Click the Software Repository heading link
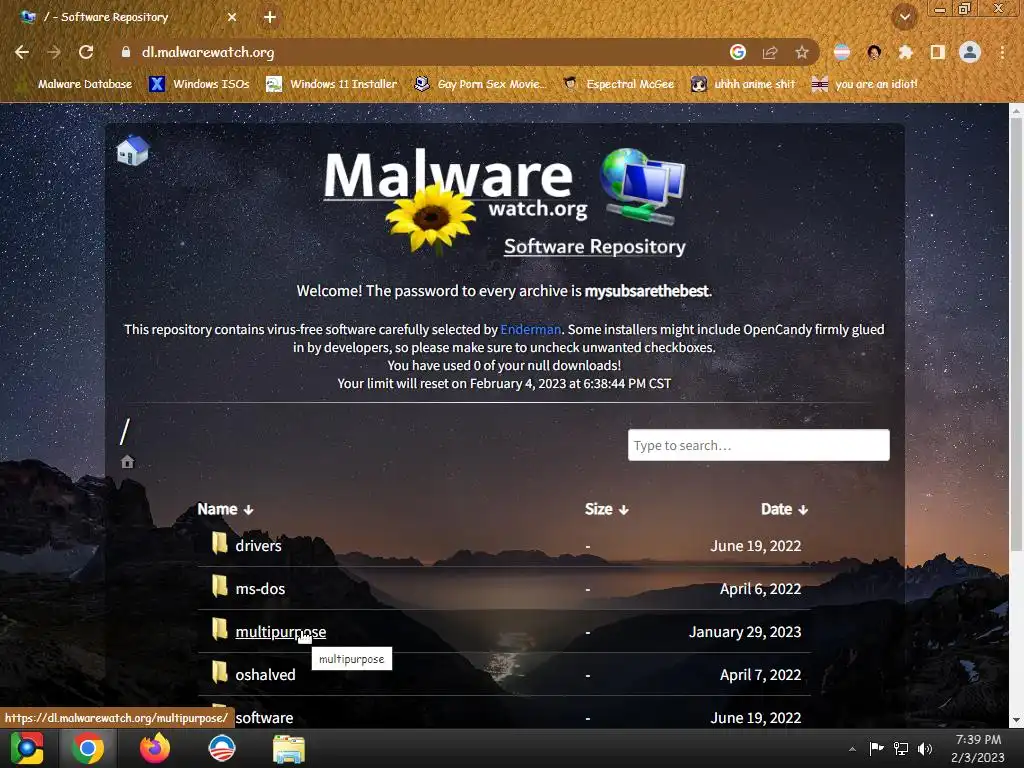The width and height of the screenshot is (1024, 768). (x=595, y=246)
